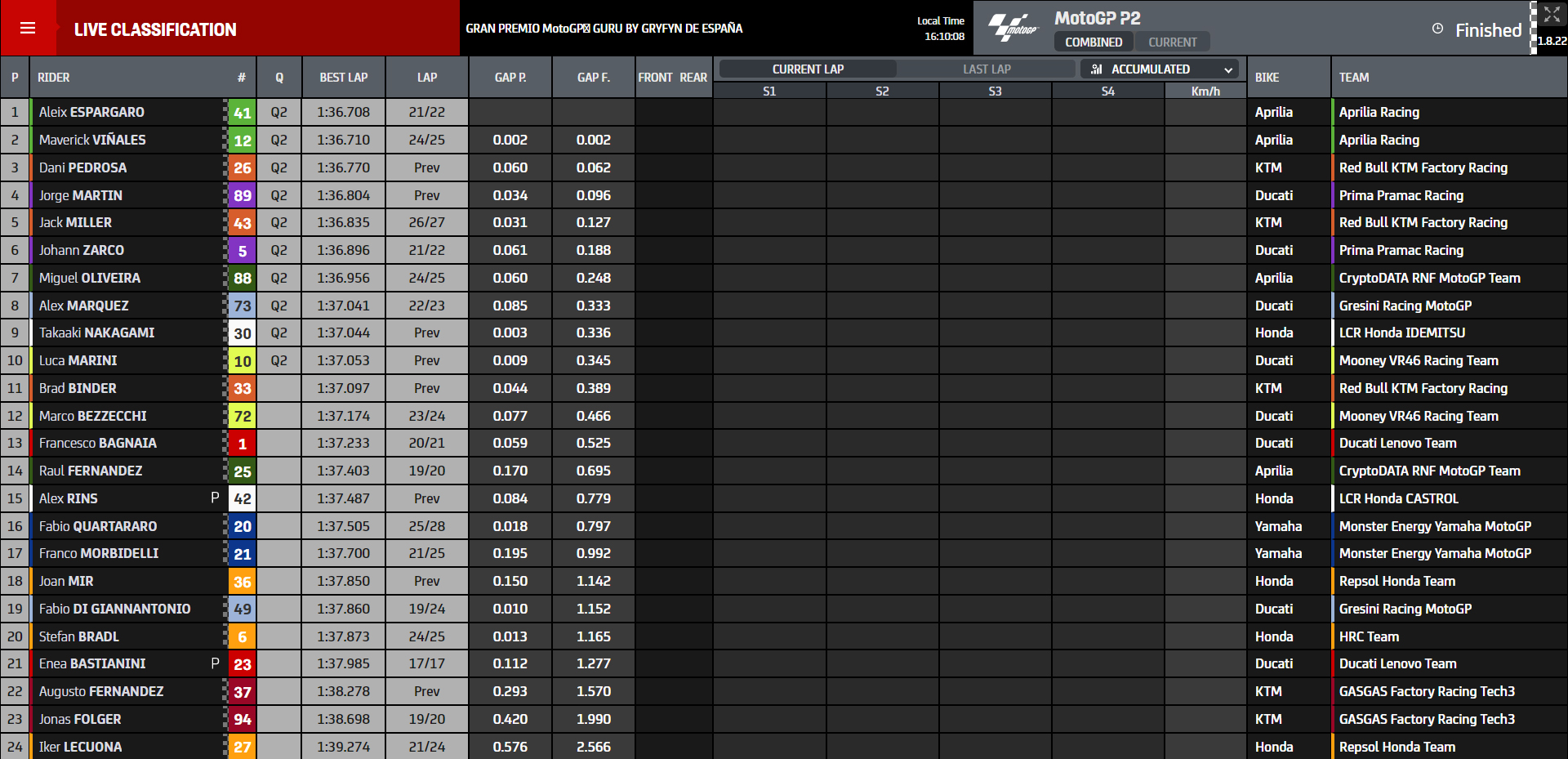Click the Finished status label
Screen dimensions: 1568x759
(1489, 30)
